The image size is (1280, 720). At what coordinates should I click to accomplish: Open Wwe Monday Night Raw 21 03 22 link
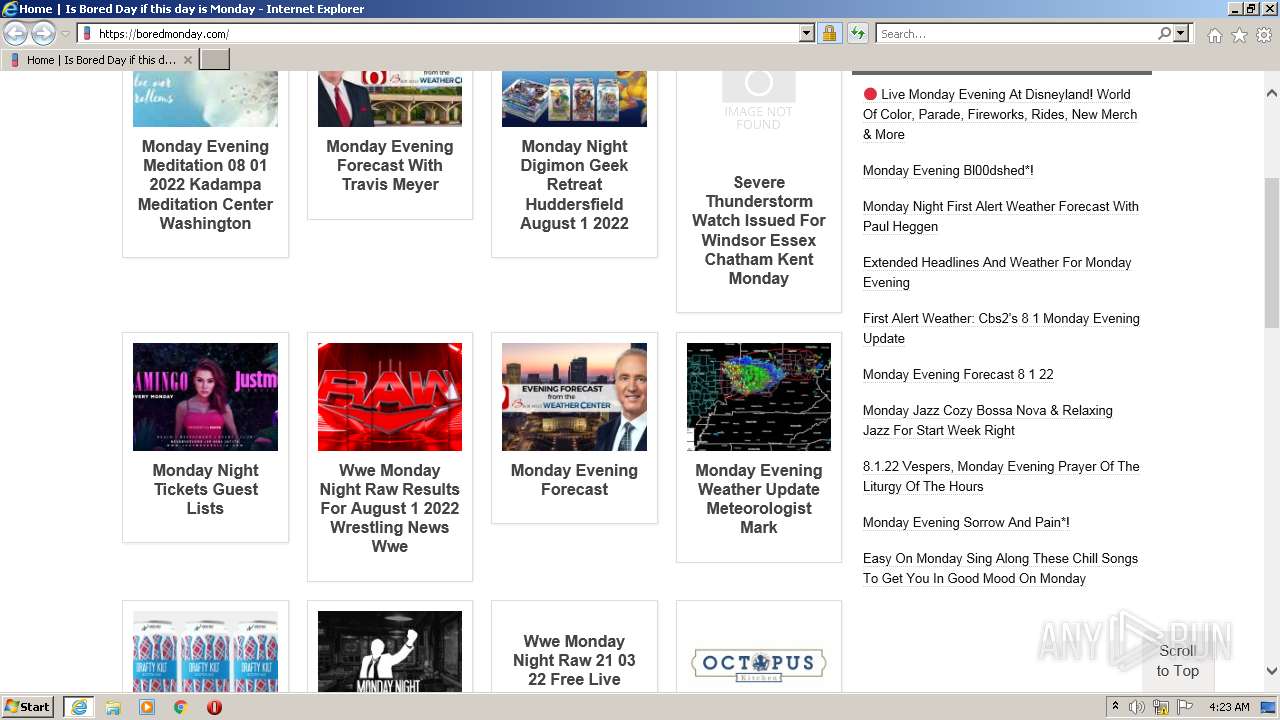[574, 660]
